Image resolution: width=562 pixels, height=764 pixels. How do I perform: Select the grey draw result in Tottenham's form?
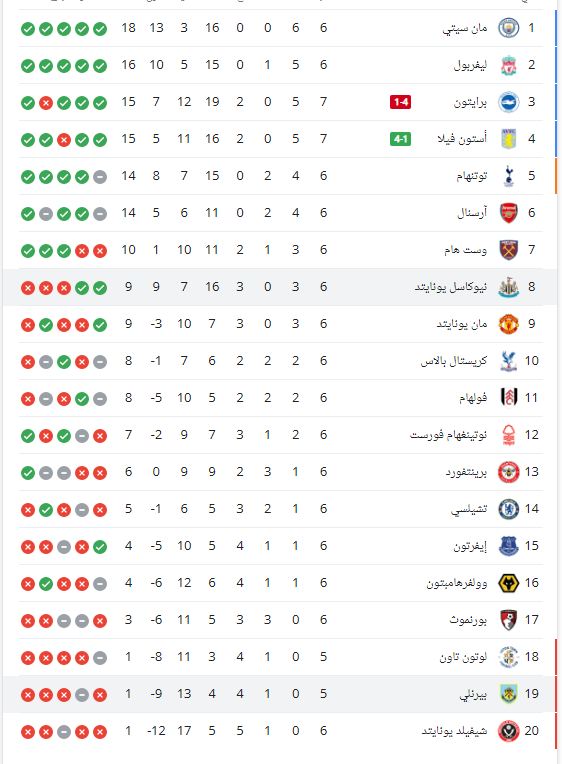click(x=100, y=177)
